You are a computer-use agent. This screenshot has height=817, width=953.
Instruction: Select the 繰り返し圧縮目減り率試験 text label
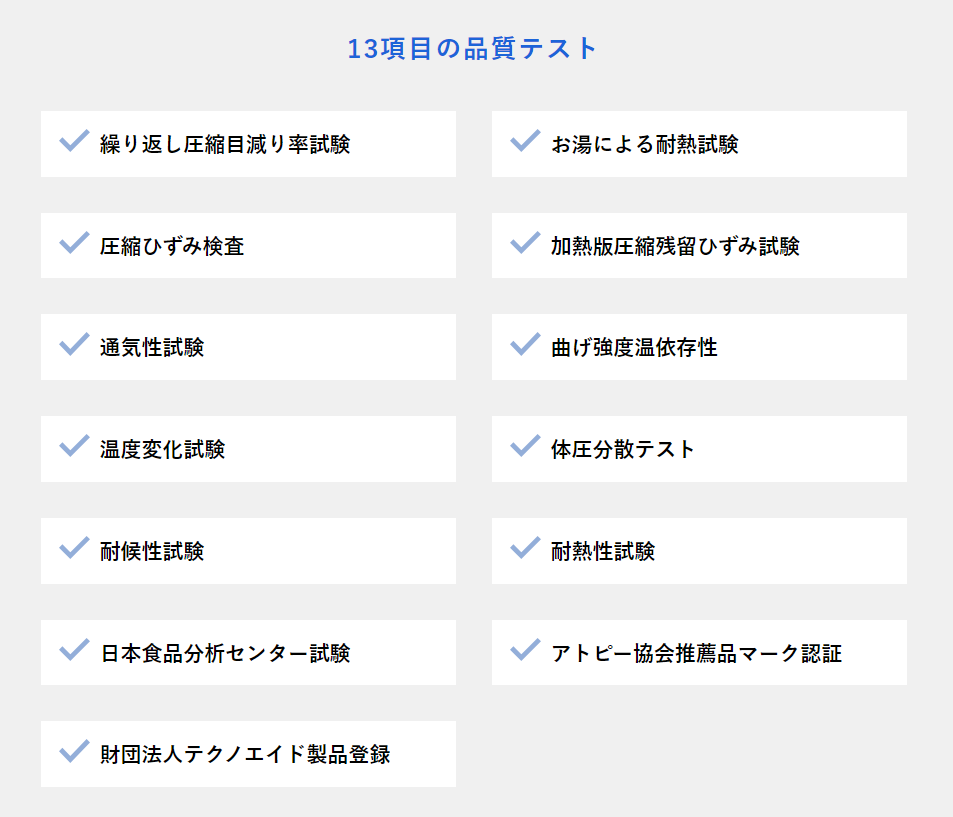tap(225, 144)
